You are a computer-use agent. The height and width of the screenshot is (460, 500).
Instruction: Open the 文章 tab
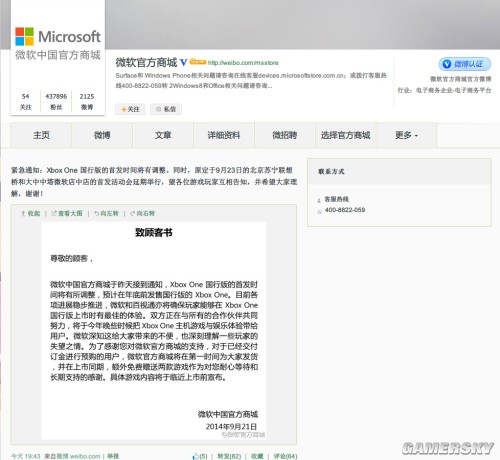163,135
